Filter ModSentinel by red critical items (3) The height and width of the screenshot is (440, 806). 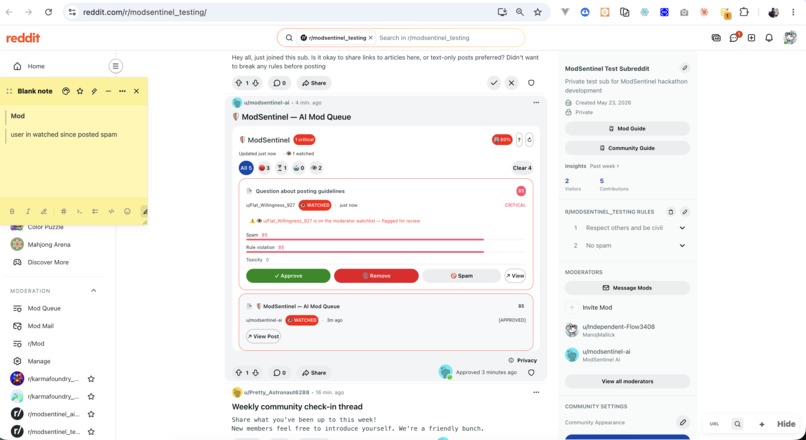click(x=265, y=168)
